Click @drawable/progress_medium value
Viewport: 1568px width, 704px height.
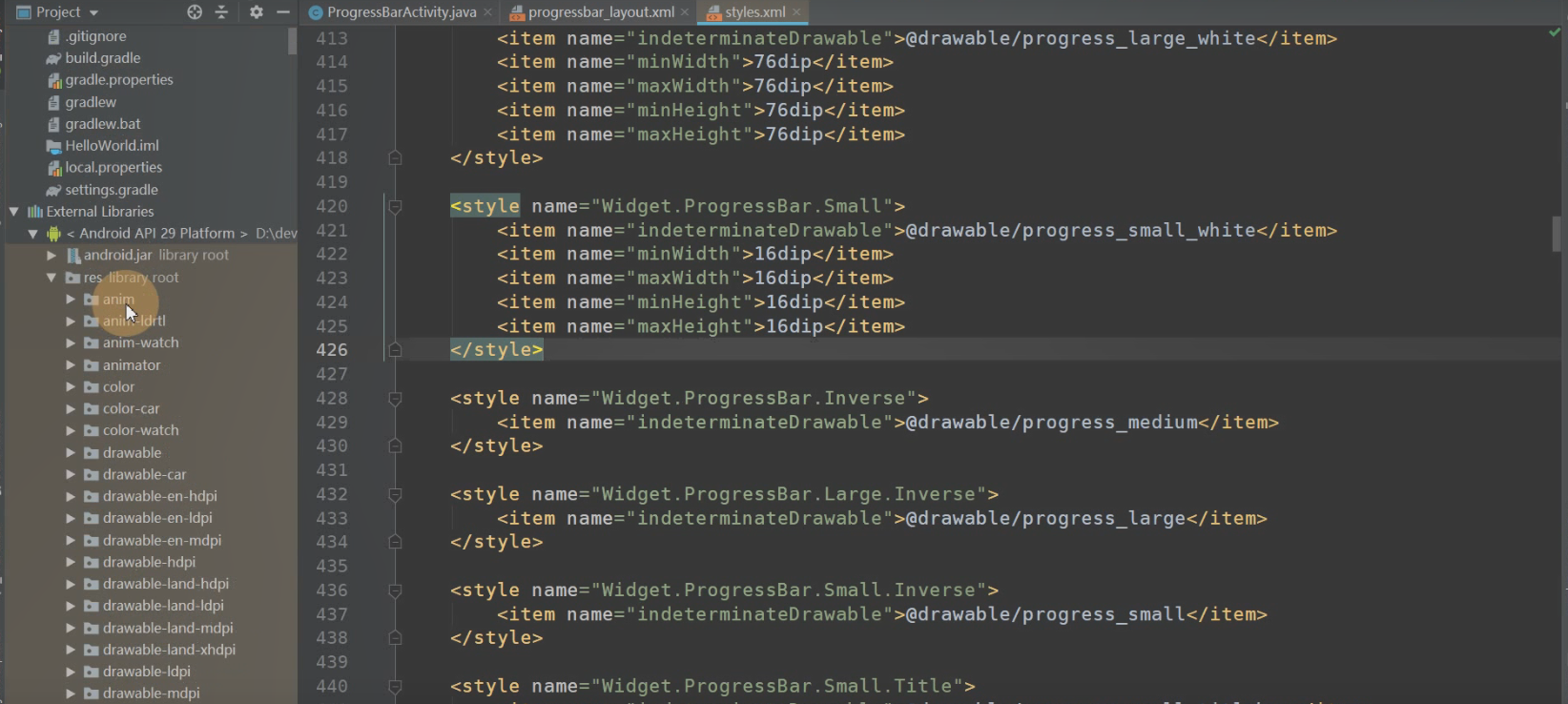(1052, 423)
